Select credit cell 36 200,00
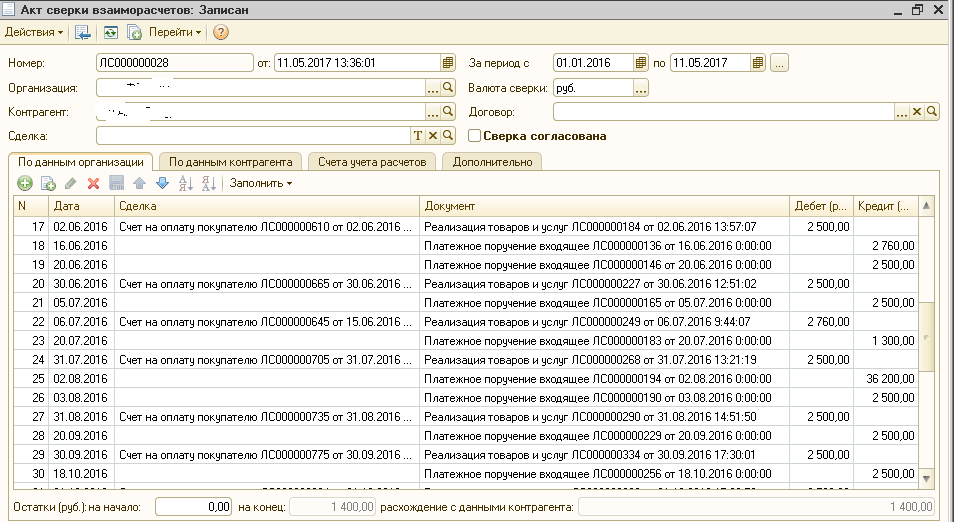Screen dimensions: 954x522 click(885, 378)
